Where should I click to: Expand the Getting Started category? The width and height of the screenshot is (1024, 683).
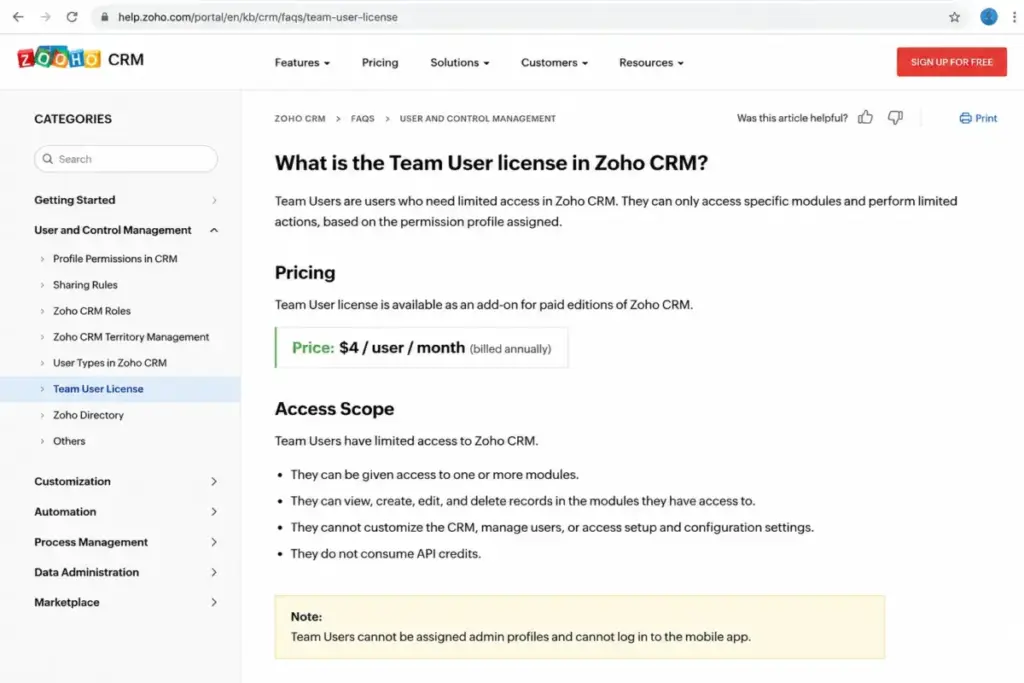tap(125, 200)
